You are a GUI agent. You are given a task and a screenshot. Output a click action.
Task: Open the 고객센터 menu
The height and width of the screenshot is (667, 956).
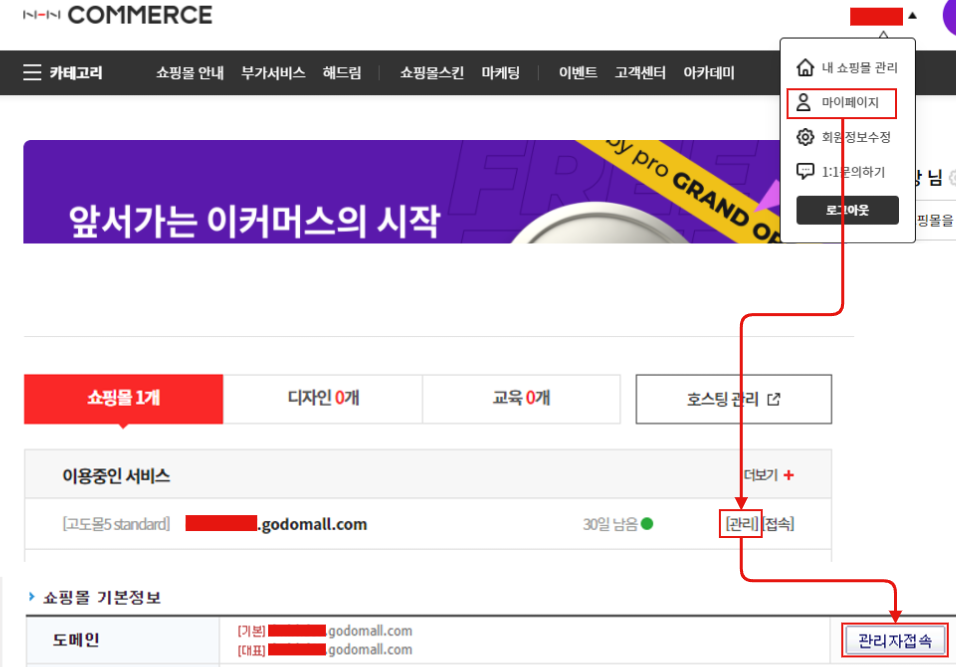640,73
